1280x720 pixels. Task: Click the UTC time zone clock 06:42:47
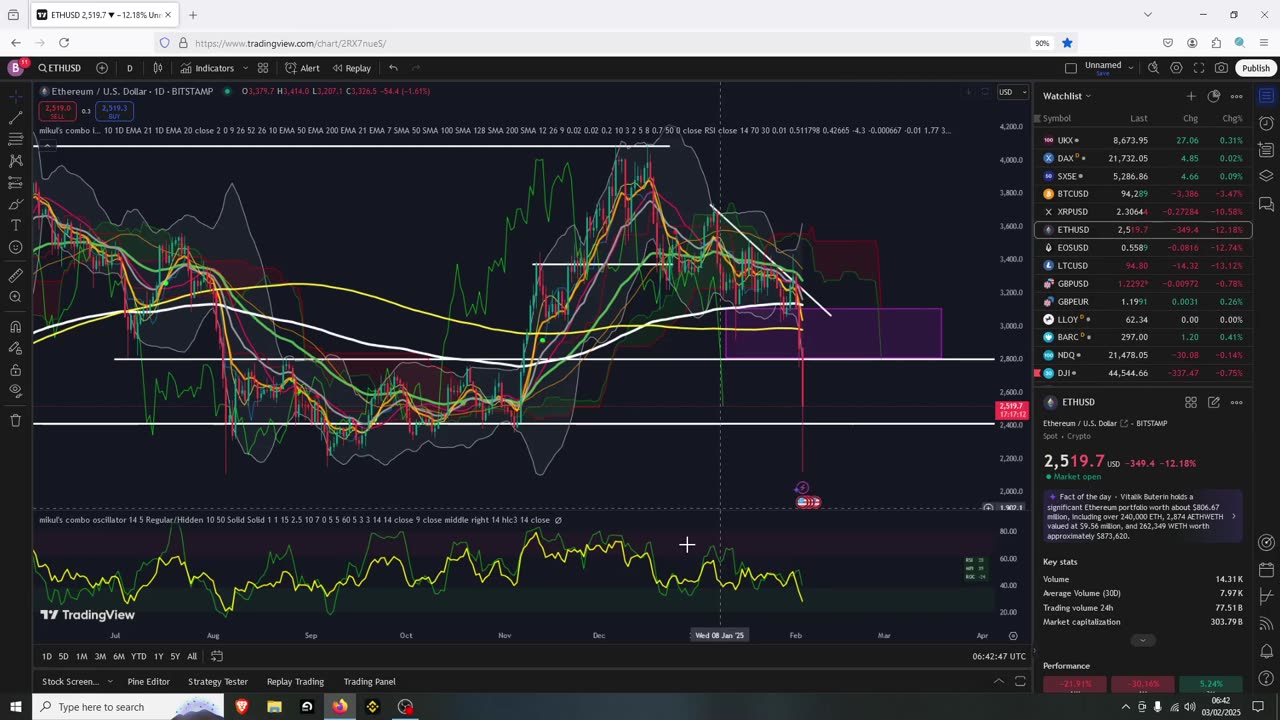(x=999, y=656)
